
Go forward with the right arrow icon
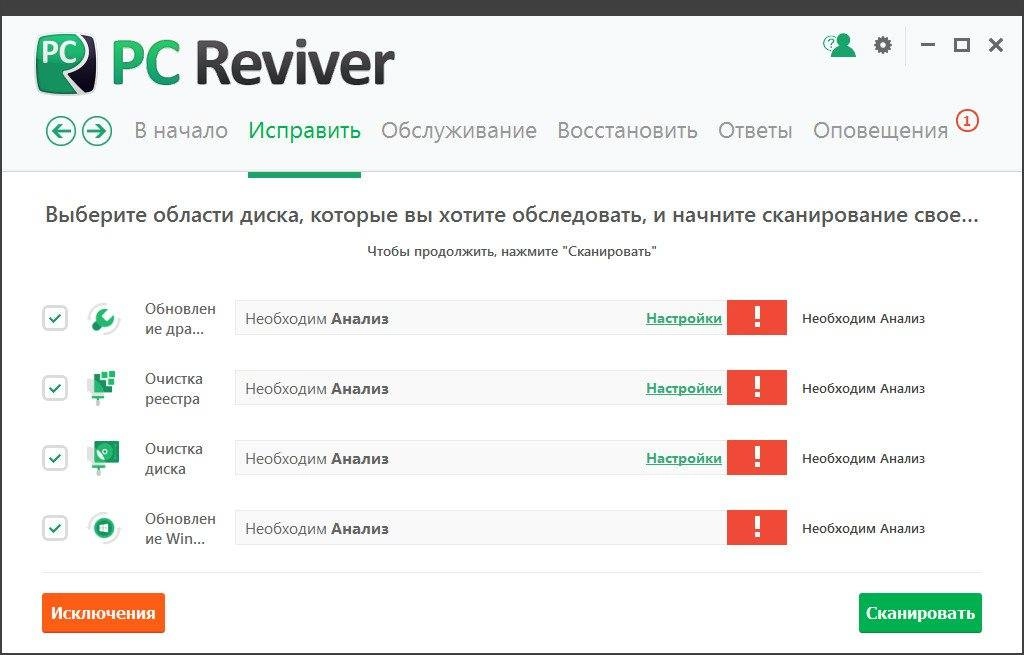[x=97, y=131]
